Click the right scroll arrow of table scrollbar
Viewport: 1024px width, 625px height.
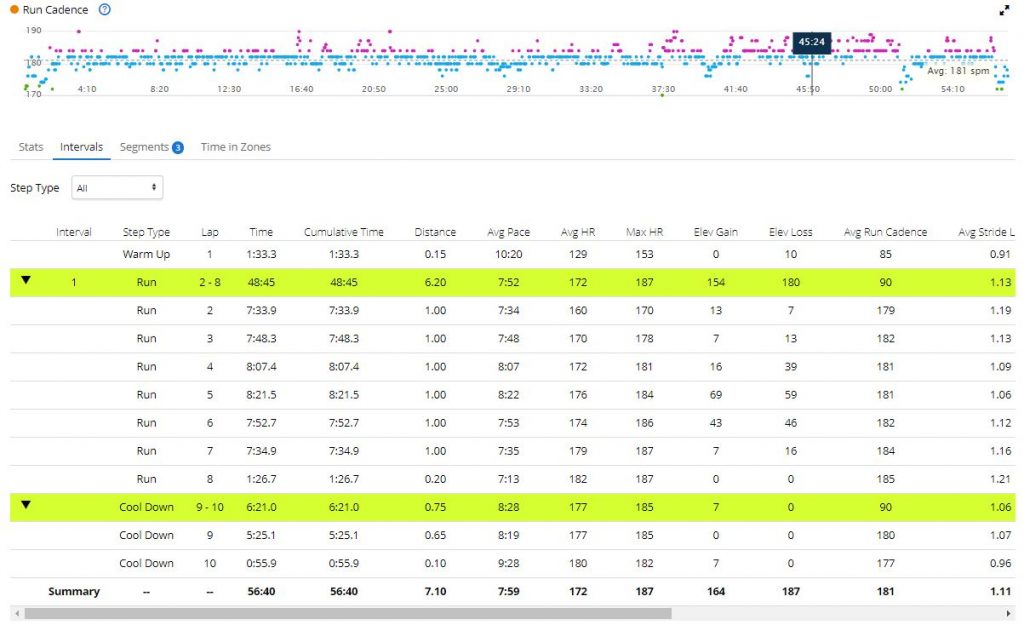(x=1009, y=612)
